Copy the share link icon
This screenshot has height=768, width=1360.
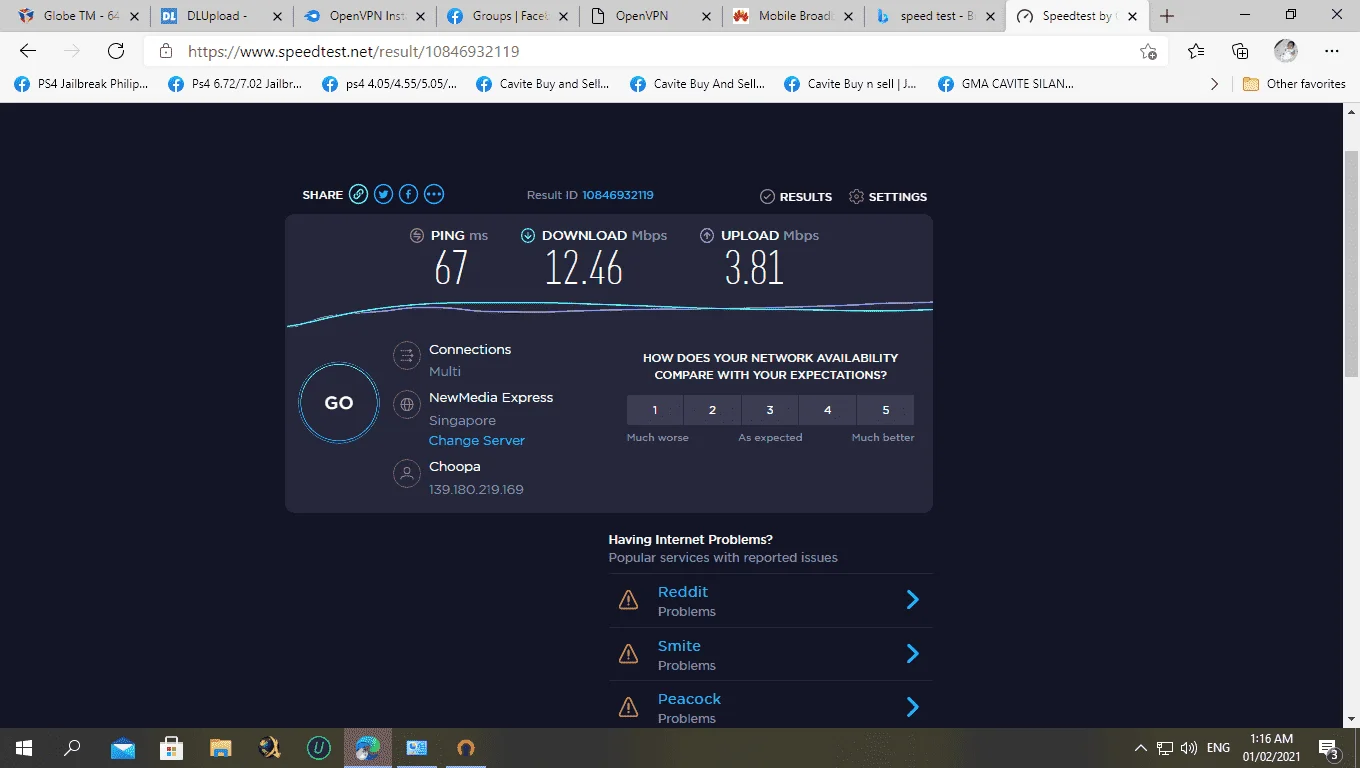(x=358, y=195)
